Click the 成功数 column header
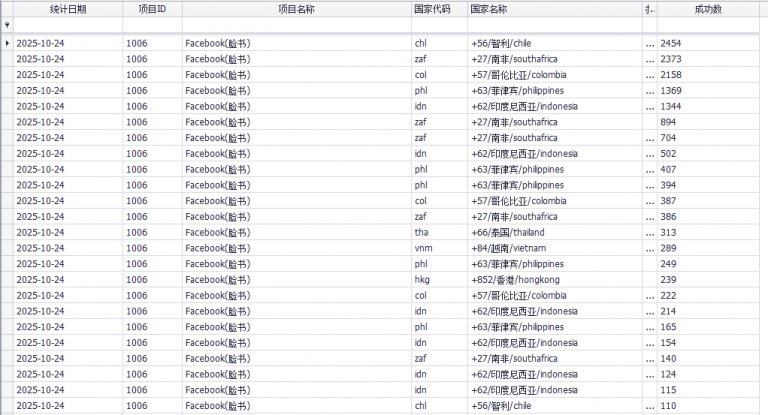Viewport: 768px width, 415px height. tap(708, 9)
